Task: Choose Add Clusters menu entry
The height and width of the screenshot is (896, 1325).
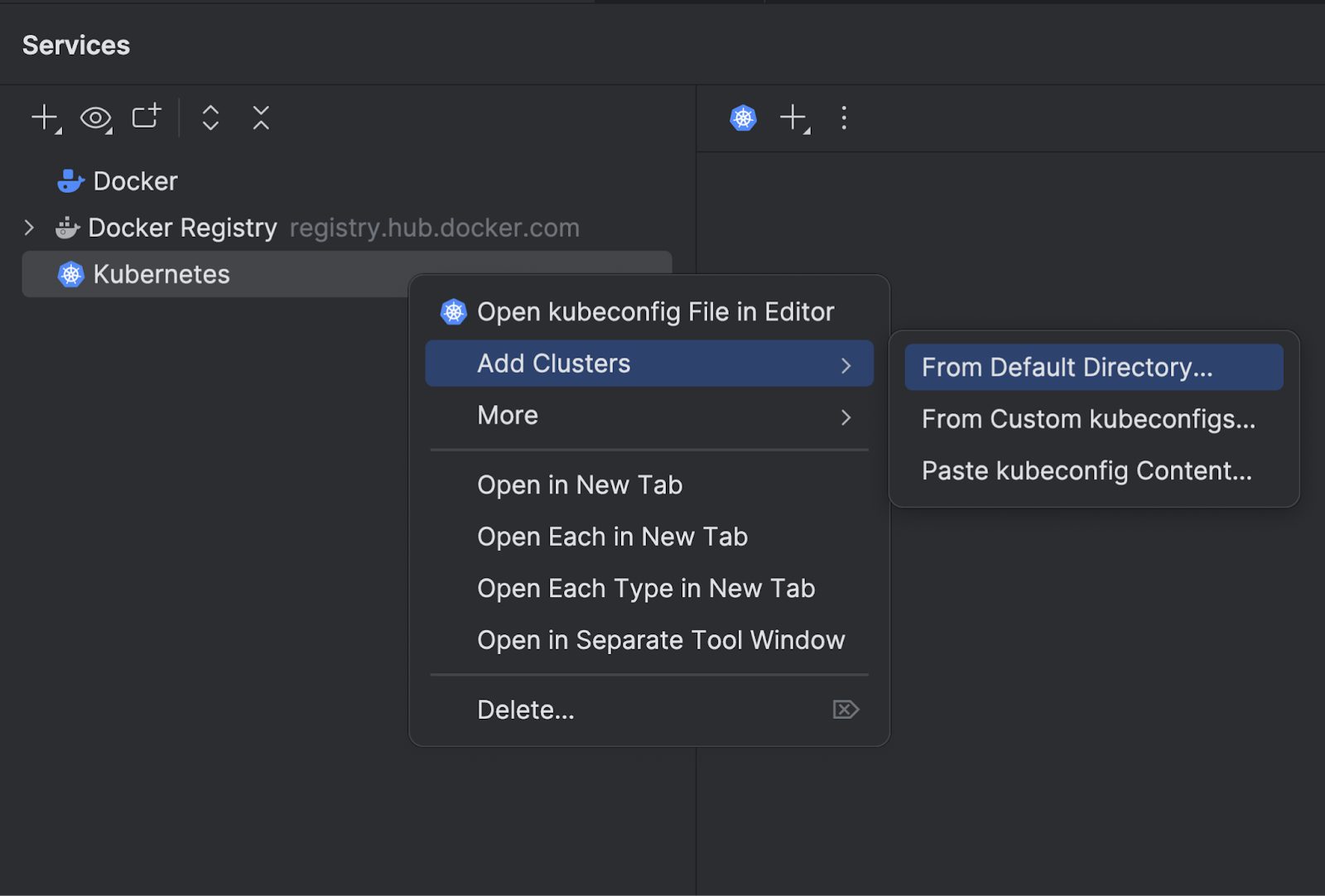Action: tap(649, 364)
